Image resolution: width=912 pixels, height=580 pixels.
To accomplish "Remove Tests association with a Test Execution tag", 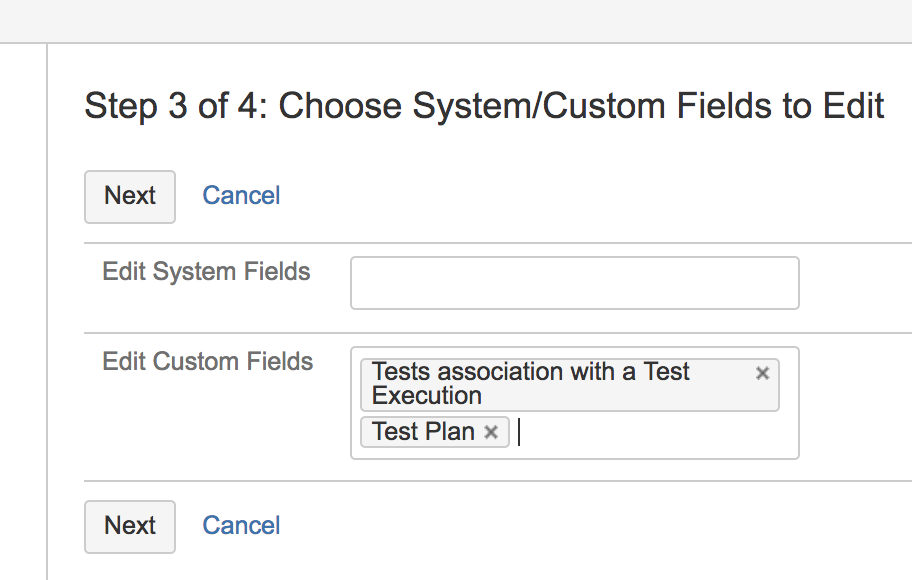I will coord(762,373).
